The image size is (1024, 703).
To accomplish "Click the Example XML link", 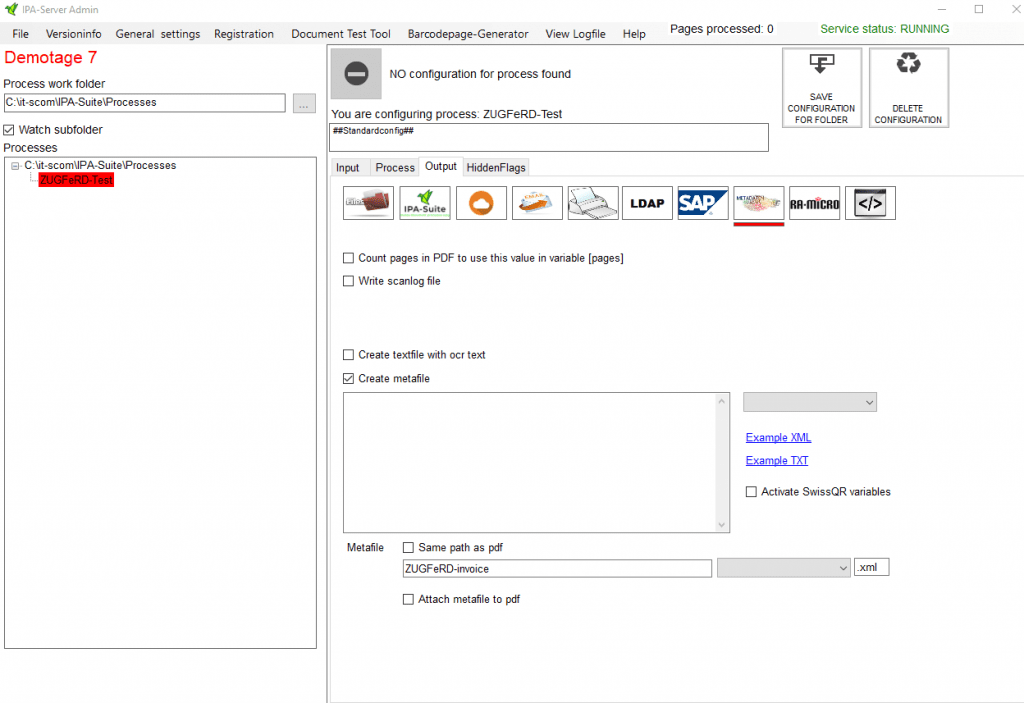I will tap(778, 438).
